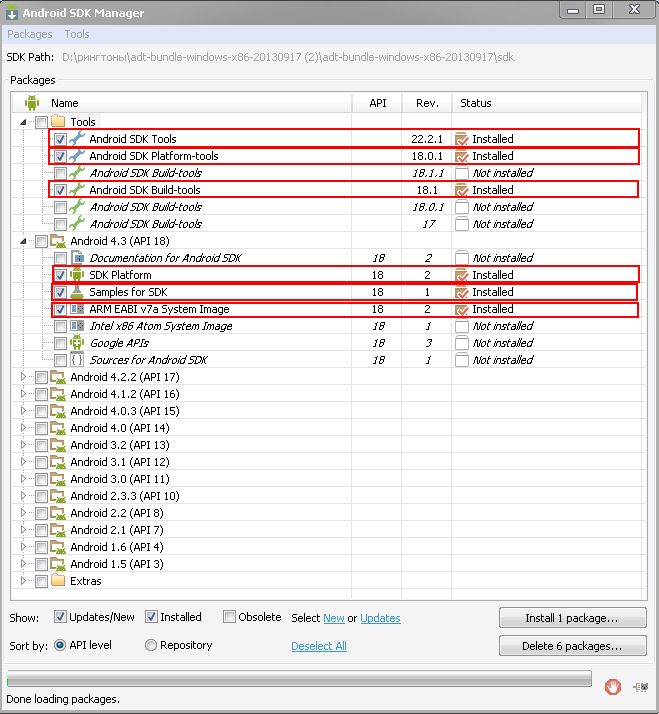Select sort by Repository radio button
The height and width of the screenshot is (714, 659).
tap(151, 645)
